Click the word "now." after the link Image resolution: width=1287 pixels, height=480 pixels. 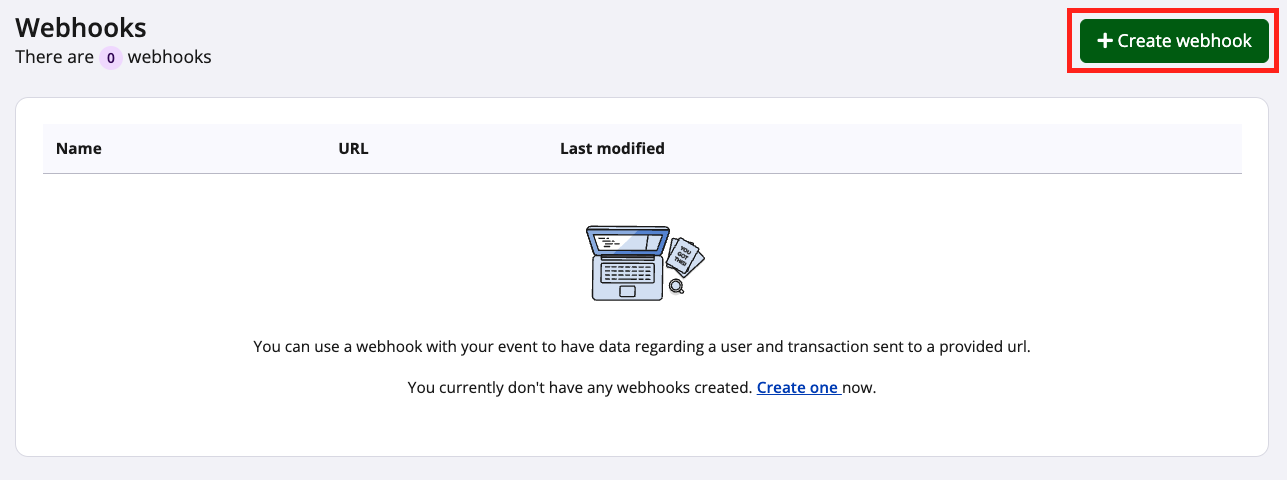tap(859, 387)
